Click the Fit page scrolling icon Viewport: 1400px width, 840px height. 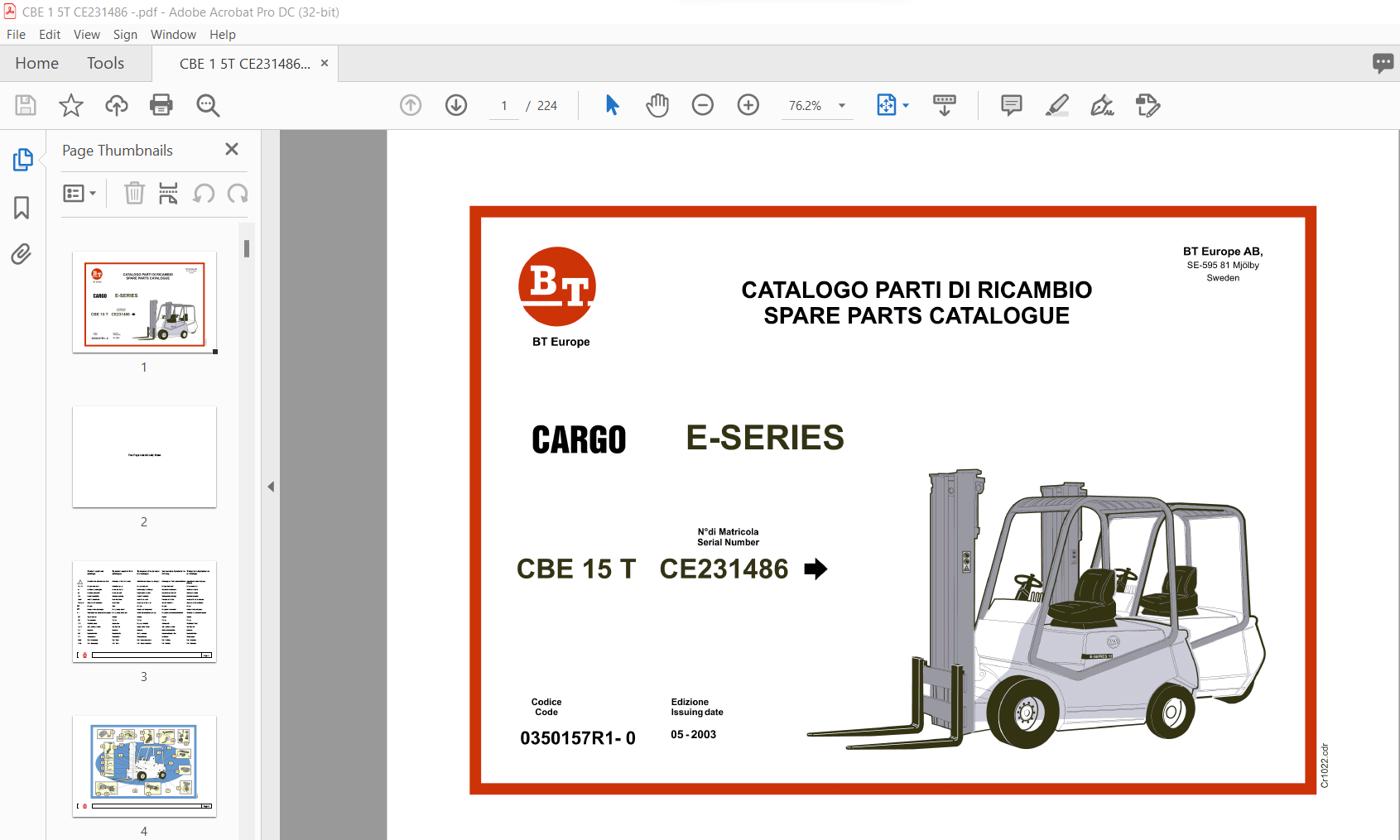pos(887,105)
